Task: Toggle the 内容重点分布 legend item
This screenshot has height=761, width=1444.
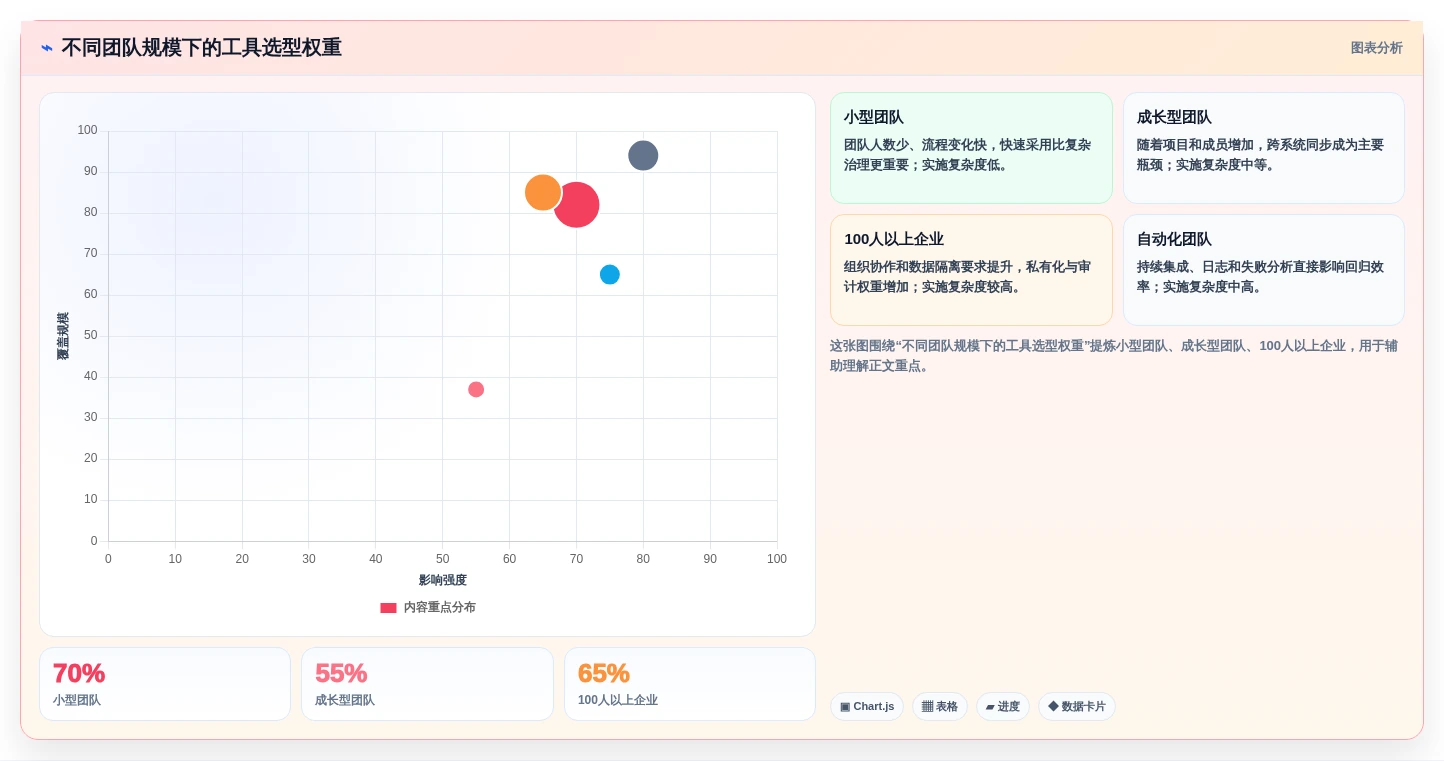Action: [x=428, y=607]
